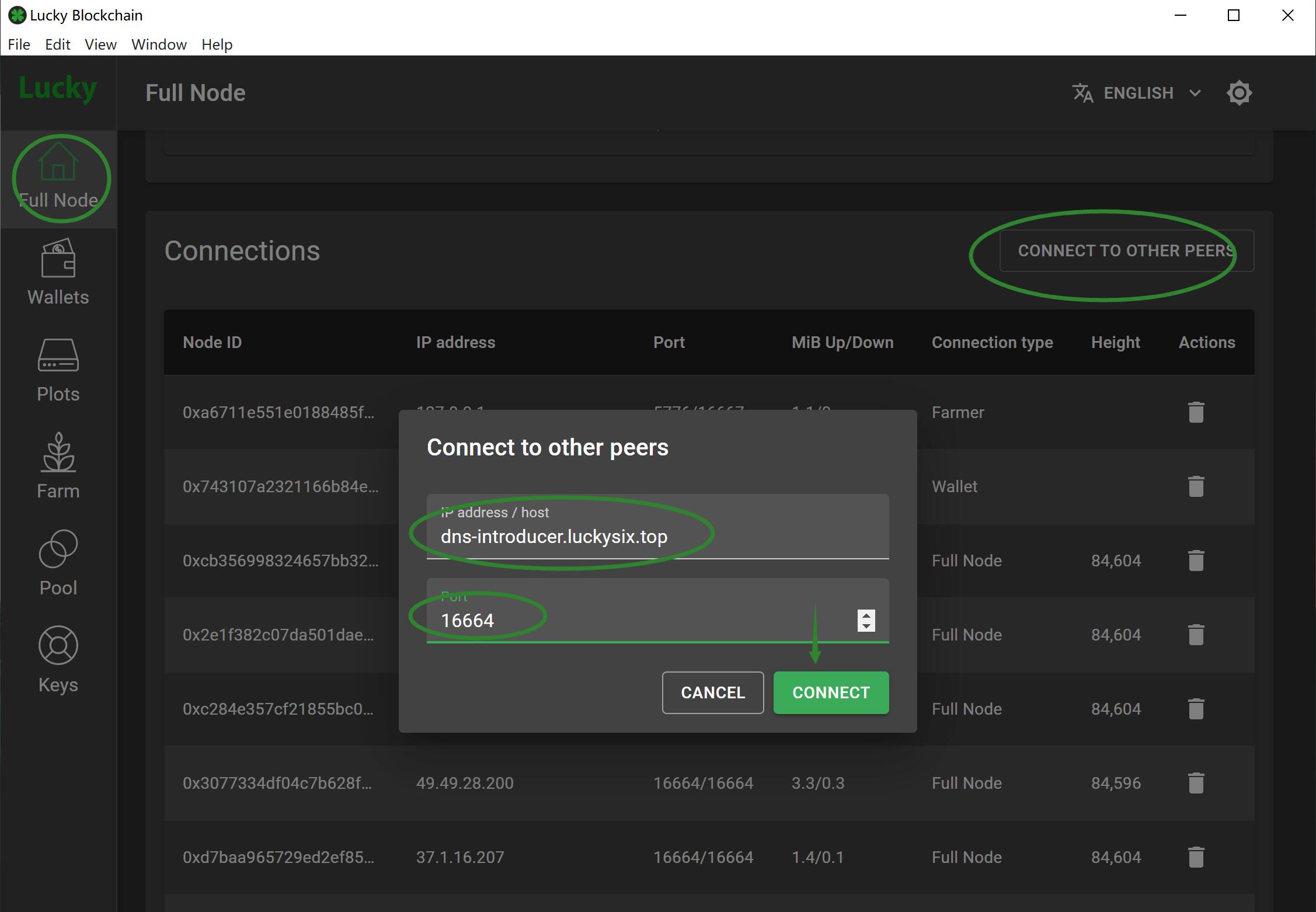
Task: Decrease port value with stepper down arrow
Action: pos(866,626)
